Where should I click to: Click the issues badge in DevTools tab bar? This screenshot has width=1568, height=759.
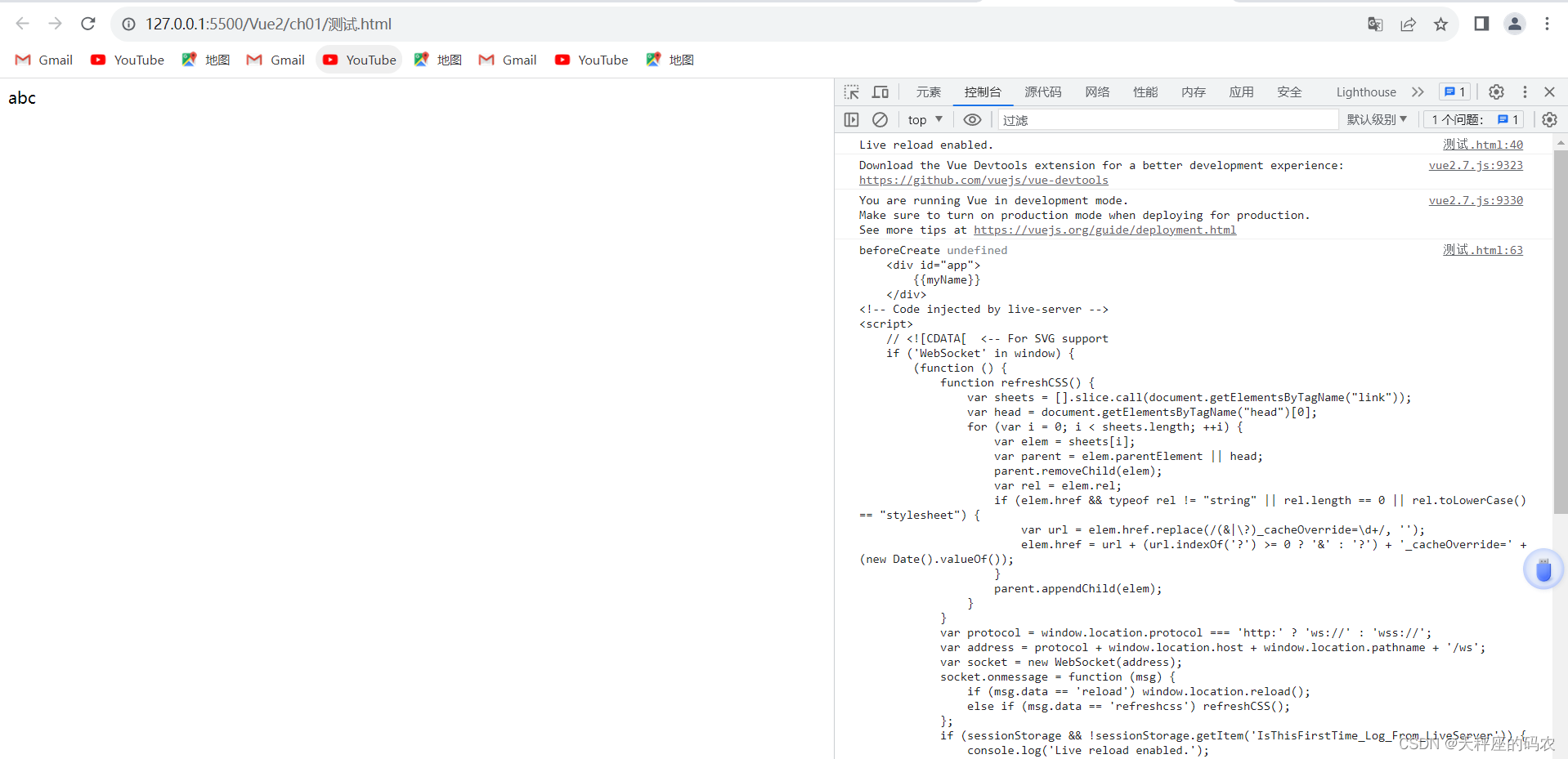click(1454, 92)
